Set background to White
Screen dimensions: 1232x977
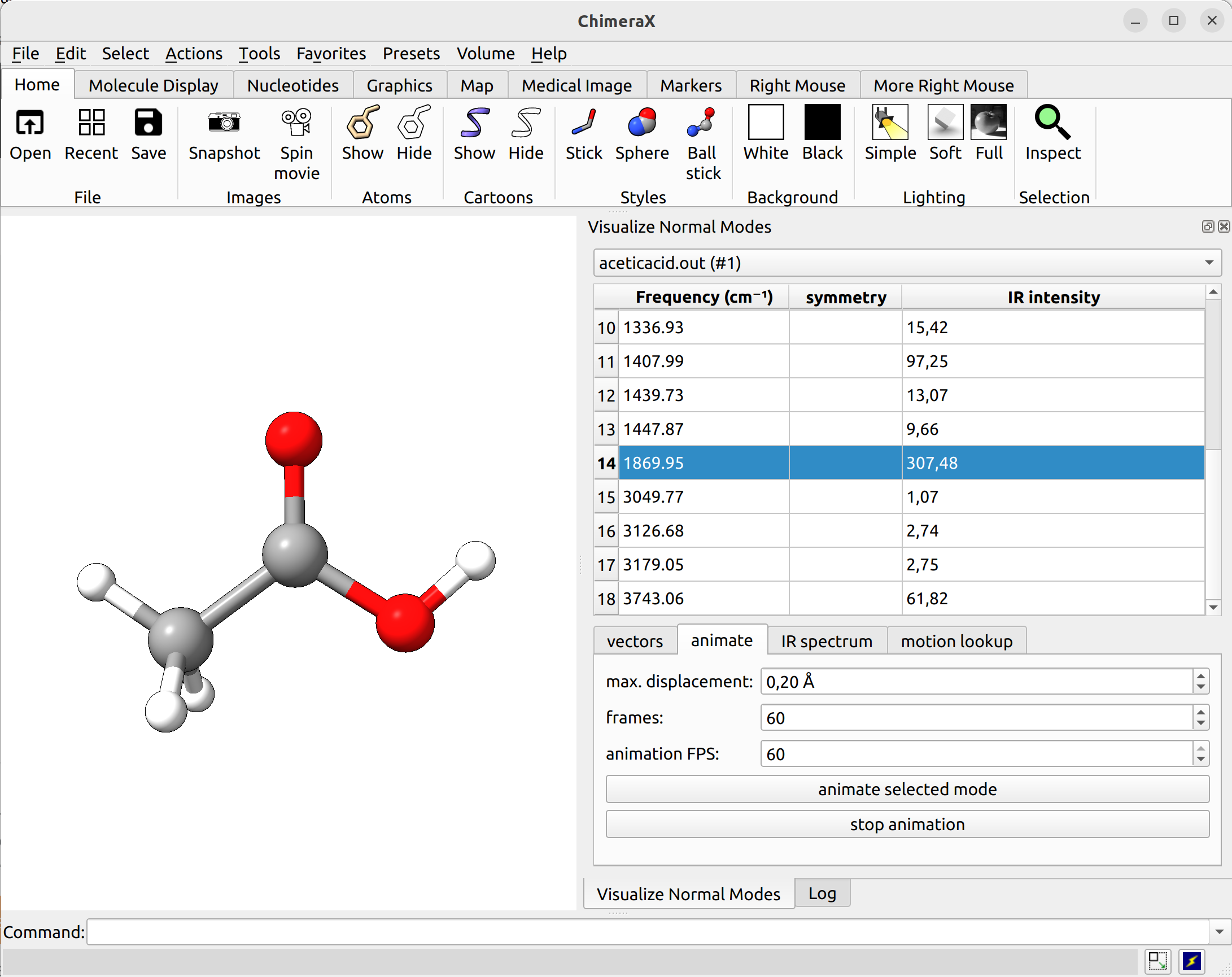[x=766, y=123]
